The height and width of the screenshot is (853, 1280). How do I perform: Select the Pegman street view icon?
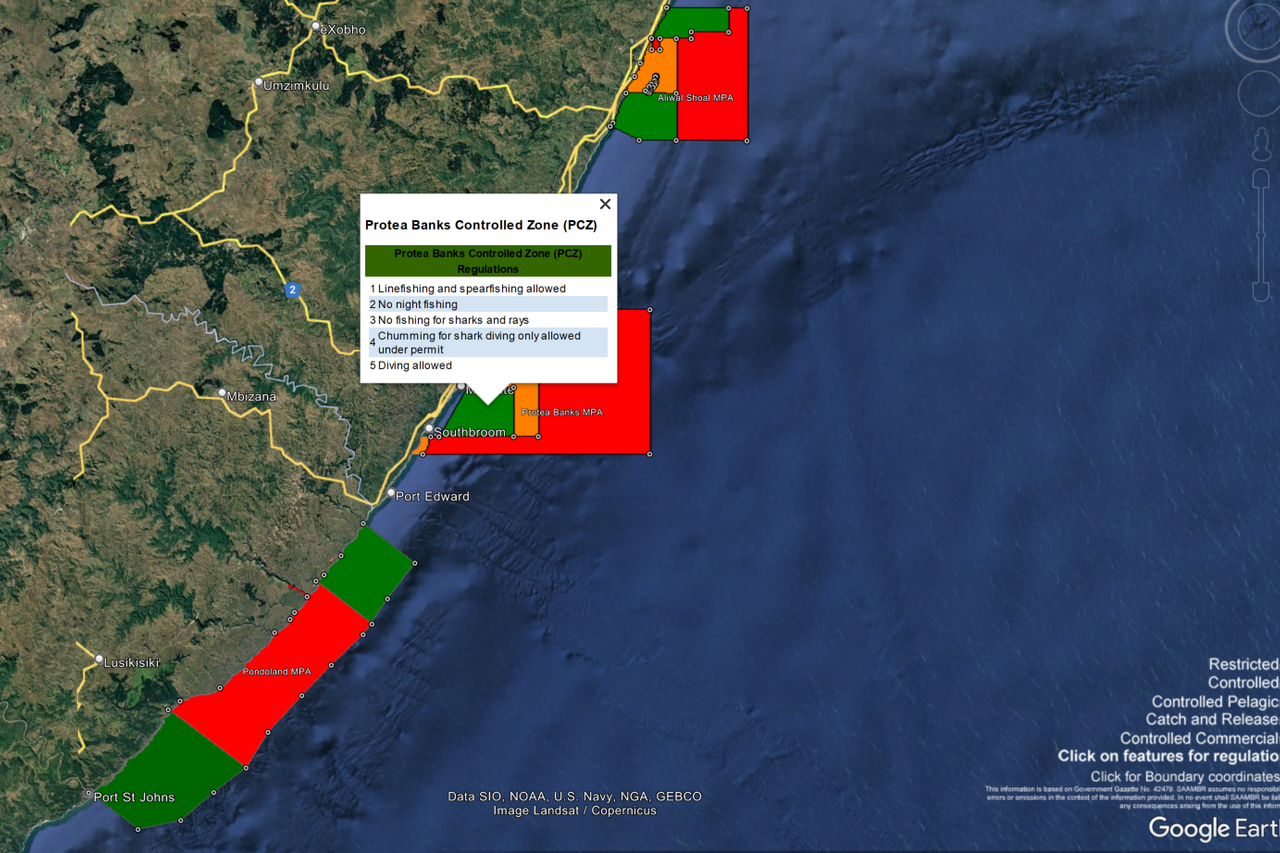click(x=1261, y=143)
